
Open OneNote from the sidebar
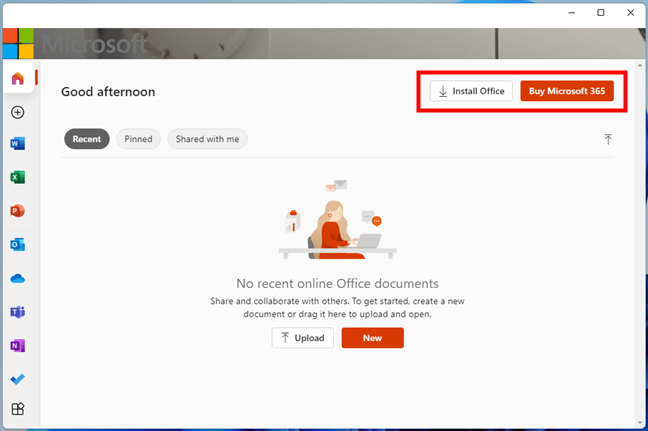[x=17, y=345]
